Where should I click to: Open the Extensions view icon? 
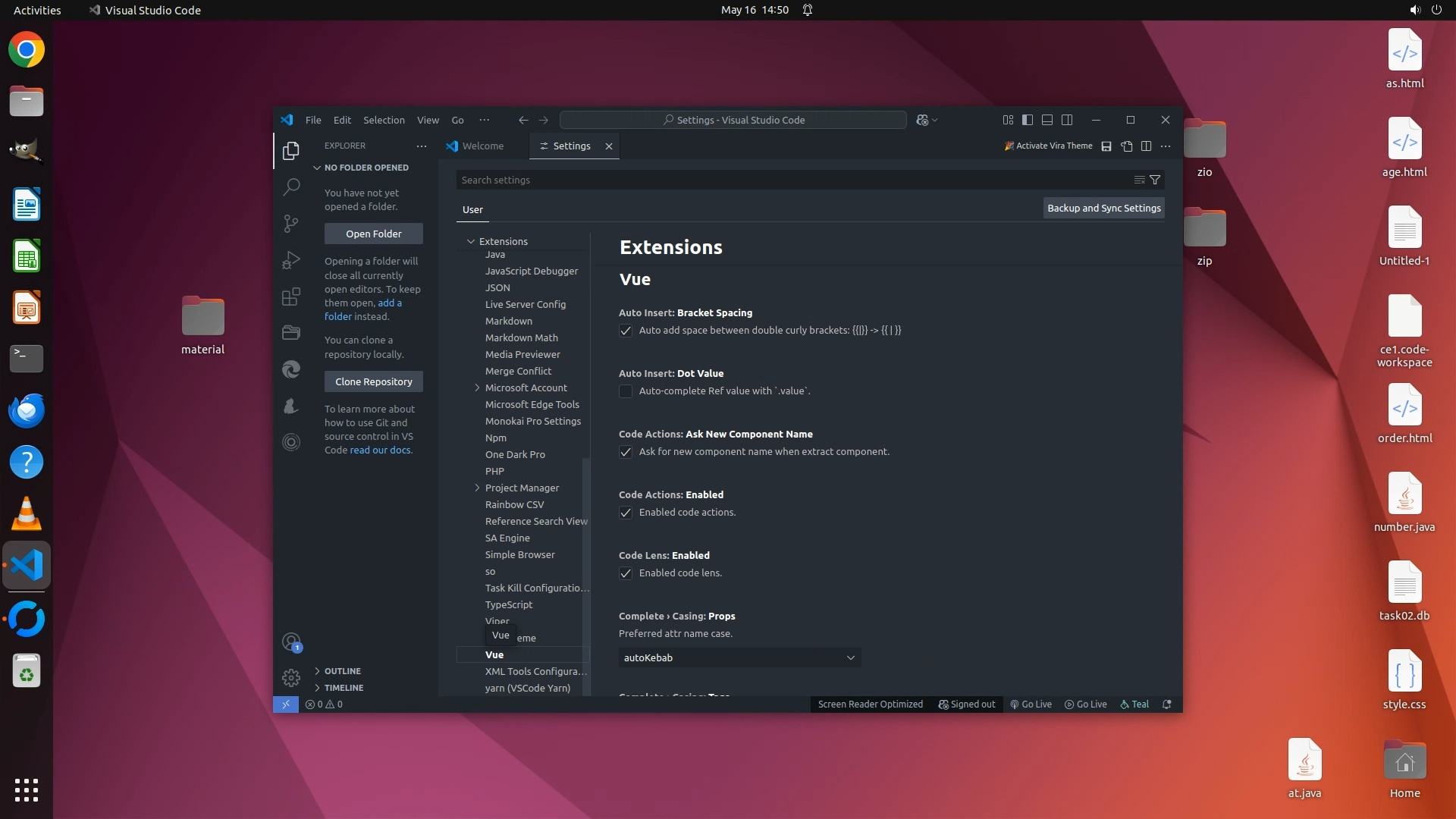291,297
